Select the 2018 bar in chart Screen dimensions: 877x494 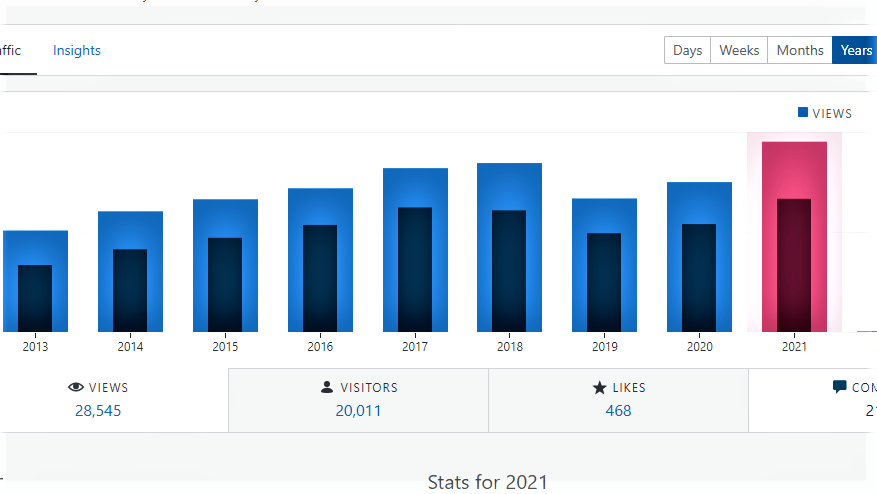509,247
